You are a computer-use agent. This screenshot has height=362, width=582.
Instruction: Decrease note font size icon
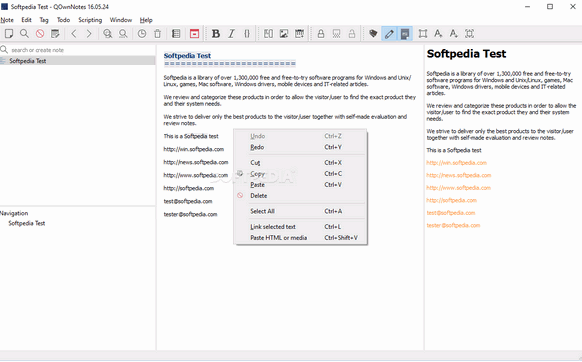click(x=454, y=34)
